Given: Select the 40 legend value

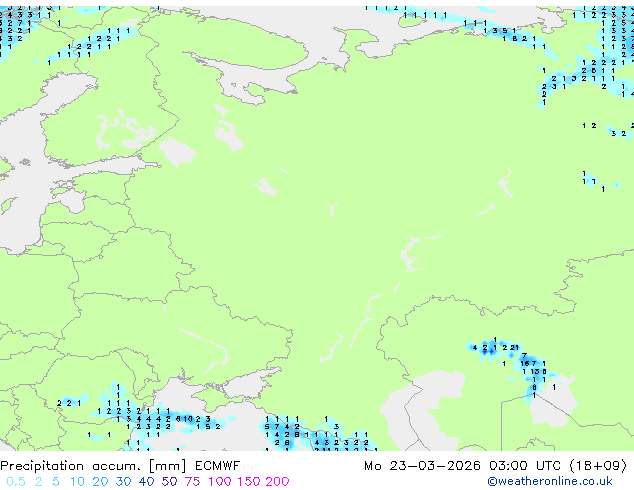Looking at the screenshot, I should pos(146,482).
